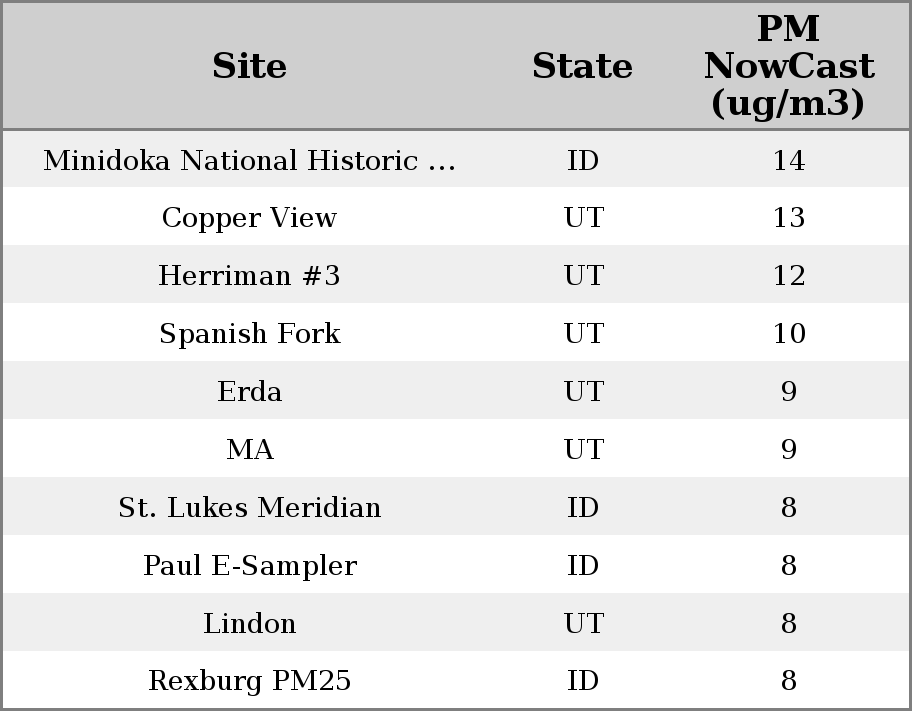Click PM value 12 in Herriman #3 row
Viewport: 912px width, 711px height.
pos(788,276)
